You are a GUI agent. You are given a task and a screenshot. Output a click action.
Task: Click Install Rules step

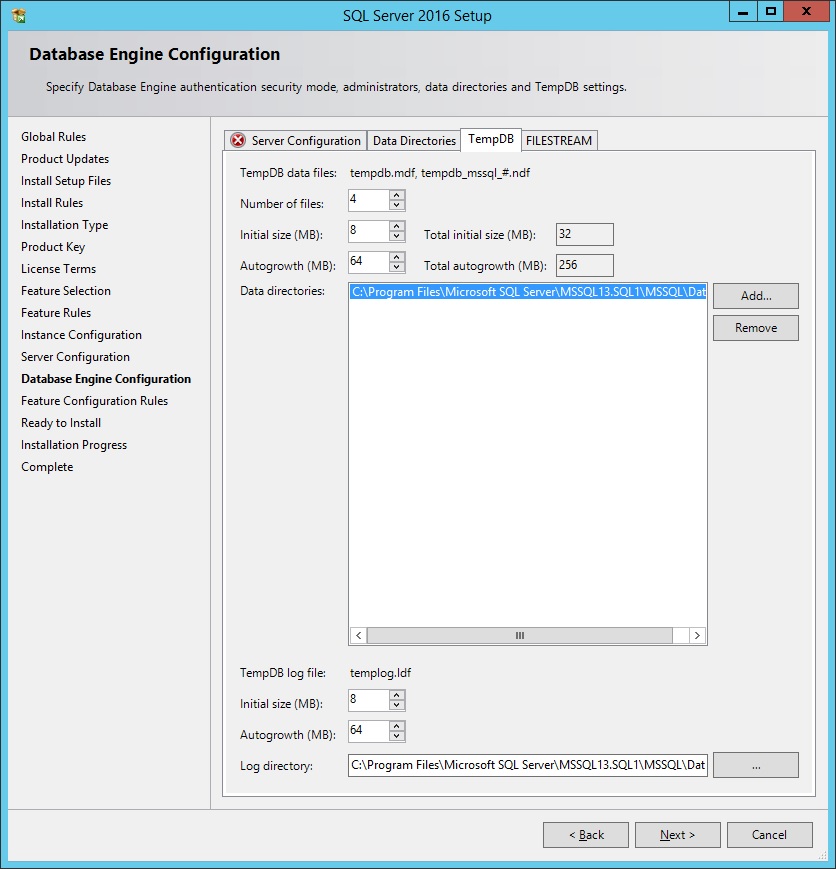tap(52, 203)
